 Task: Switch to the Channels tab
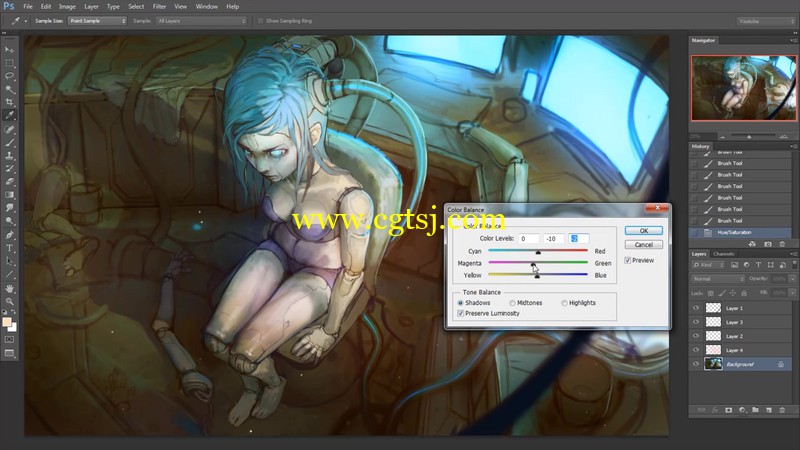pyautogui.click(x=723, y=254)
